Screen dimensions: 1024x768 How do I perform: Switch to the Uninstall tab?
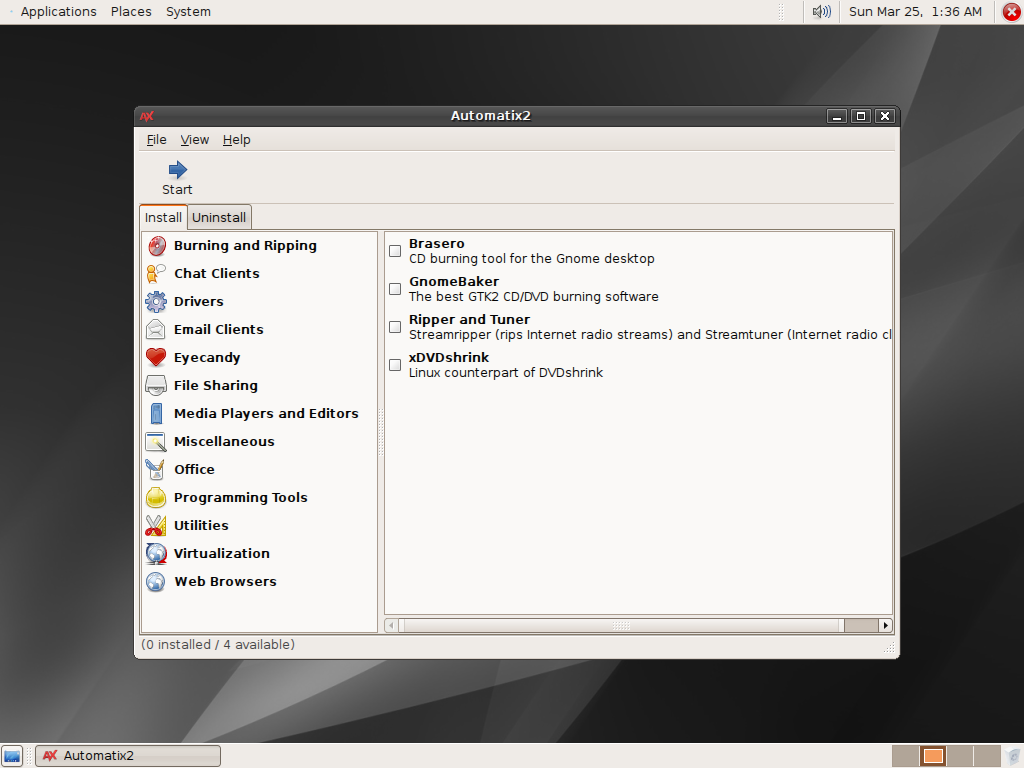(x=219, y=217)
